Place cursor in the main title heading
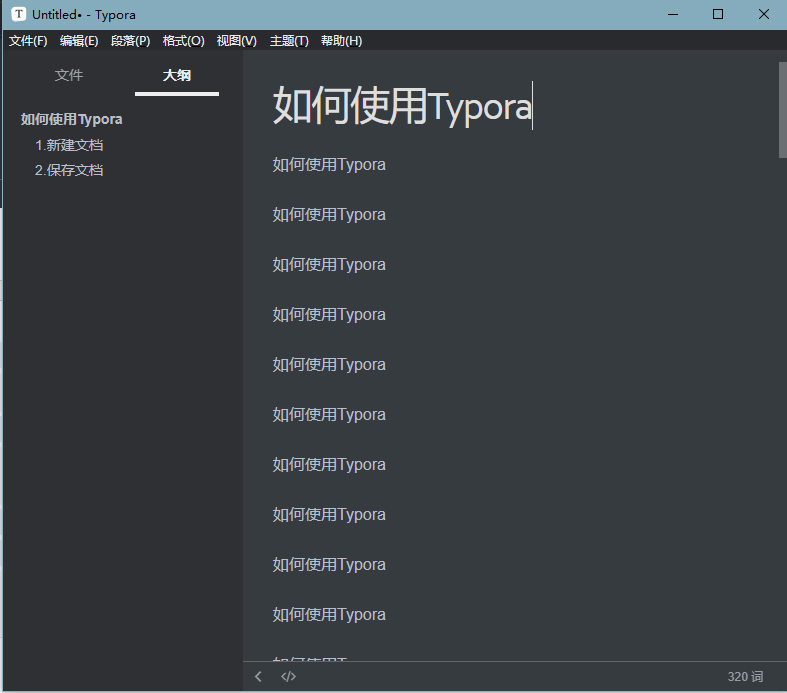The height and width of the screenshot is (693, 787). [402, 106]
